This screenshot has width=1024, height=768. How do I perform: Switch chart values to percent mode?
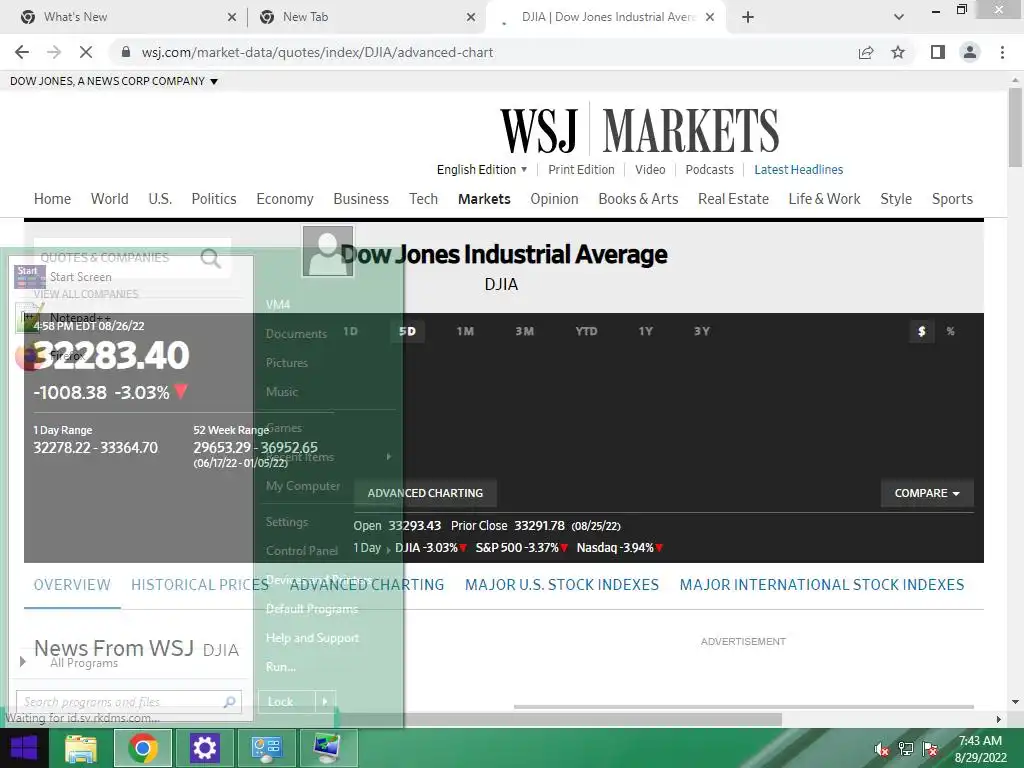950,331
